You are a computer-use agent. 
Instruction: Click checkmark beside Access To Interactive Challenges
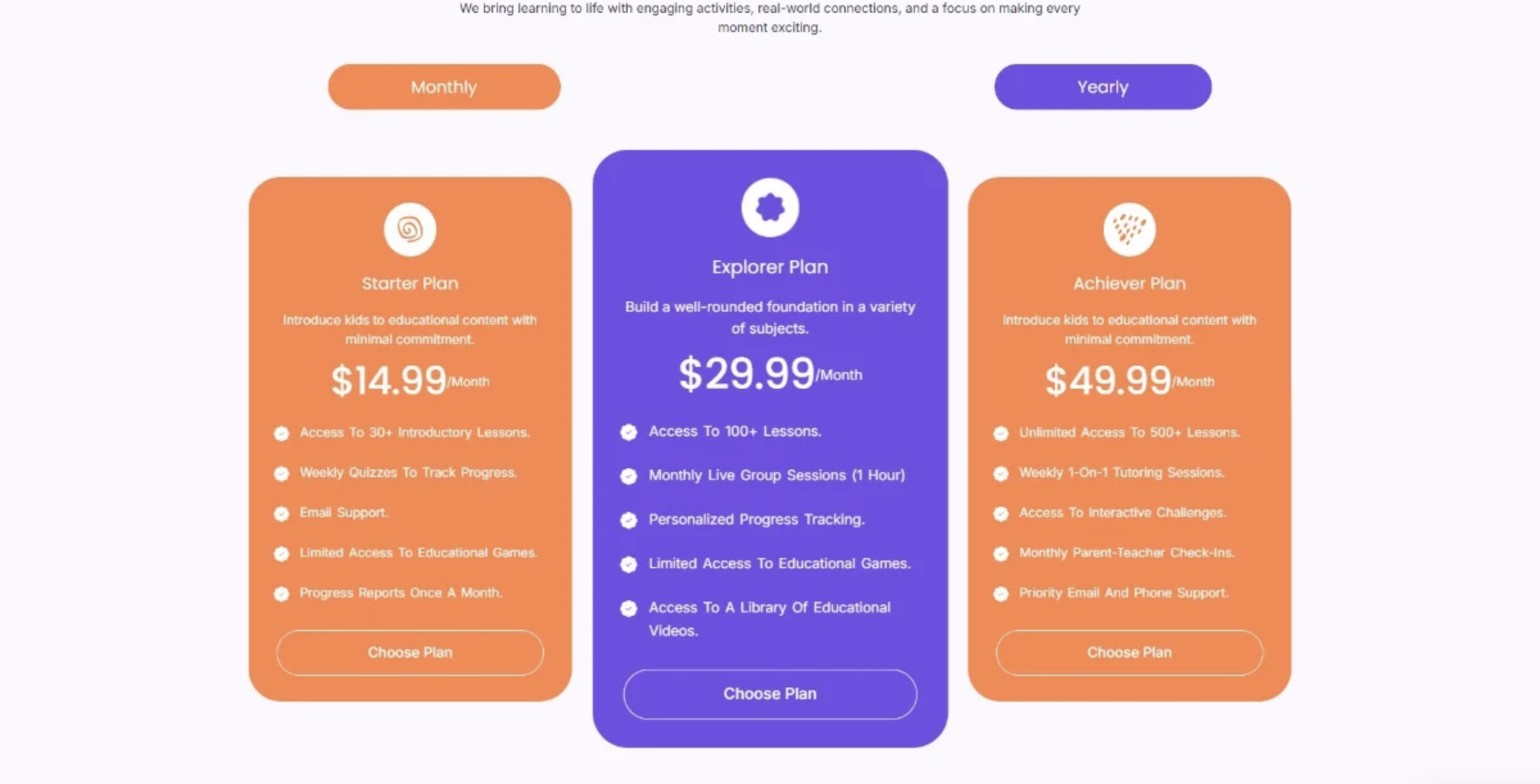point(1001,514)
